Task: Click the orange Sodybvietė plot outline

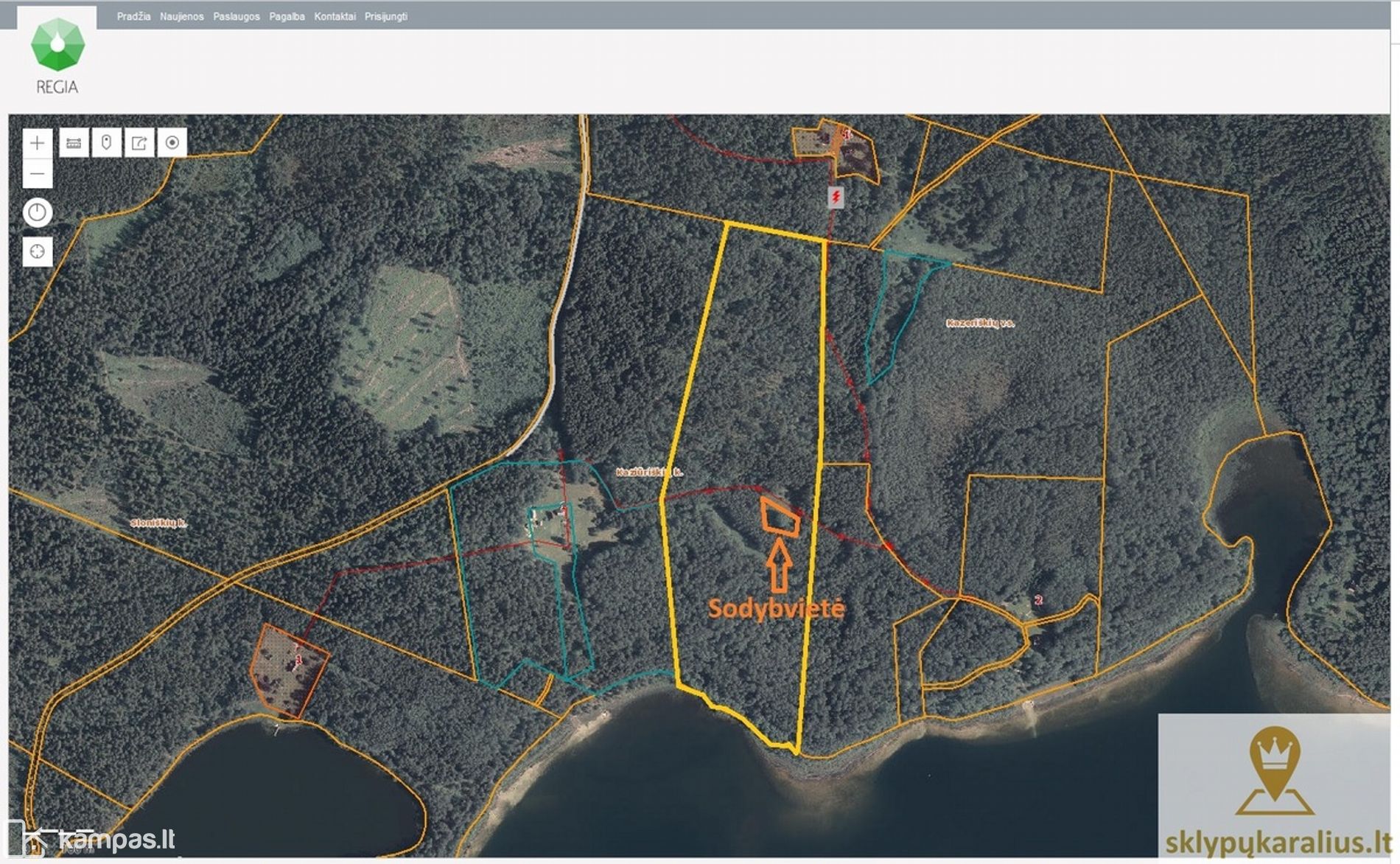Action: 780,517
